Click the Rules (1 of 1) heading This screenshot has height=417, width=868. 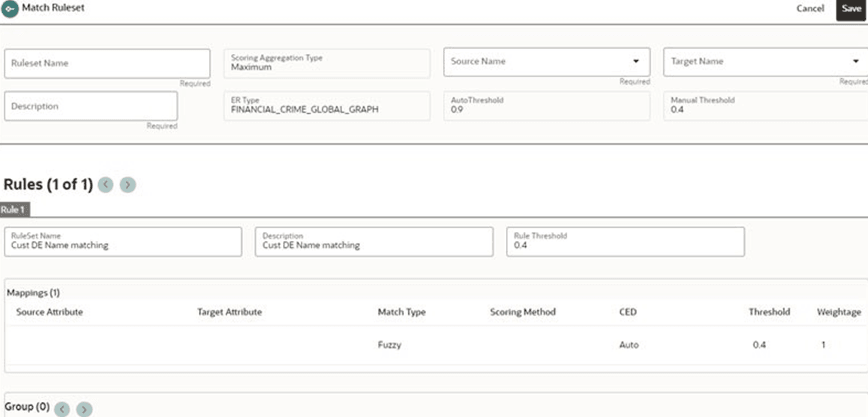coord(48,185)
